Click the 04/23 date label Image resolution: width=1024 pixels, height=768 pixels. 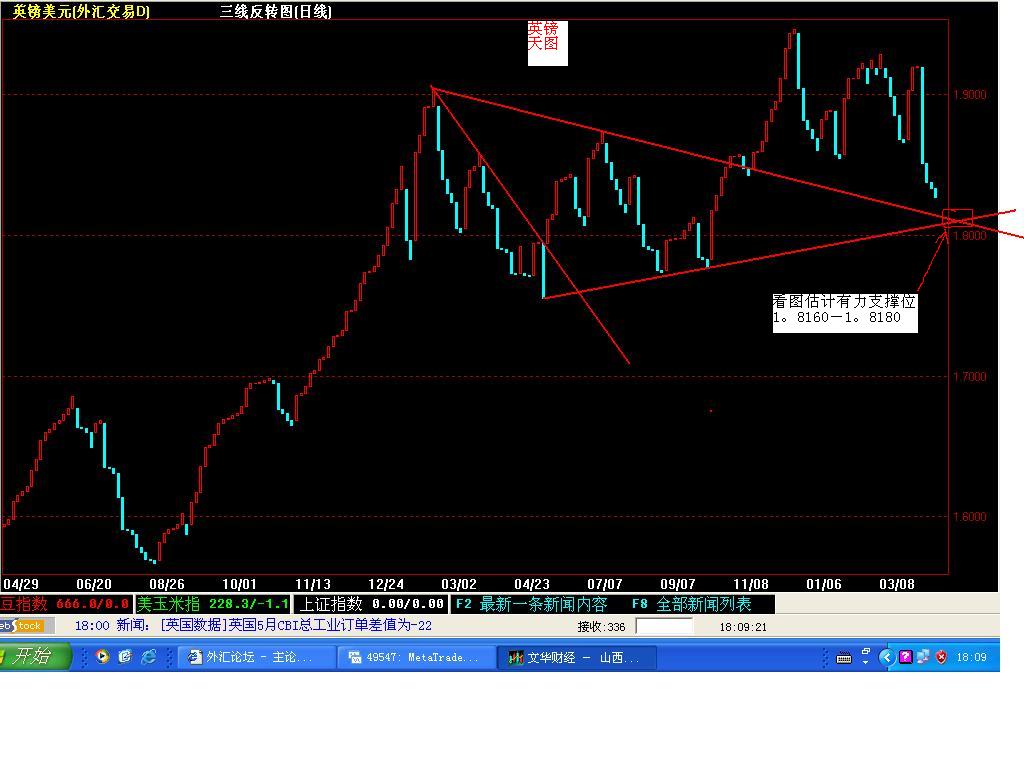click(x=532, y=584)
